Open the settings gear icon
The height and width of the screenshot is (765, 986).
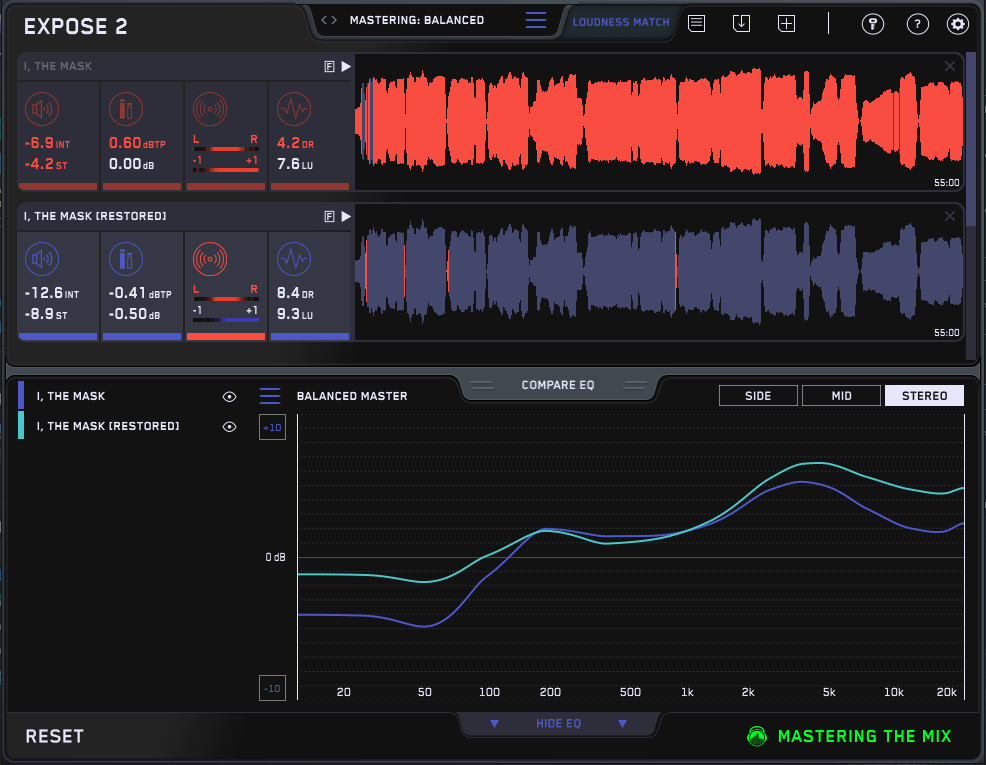pos(957,24)
